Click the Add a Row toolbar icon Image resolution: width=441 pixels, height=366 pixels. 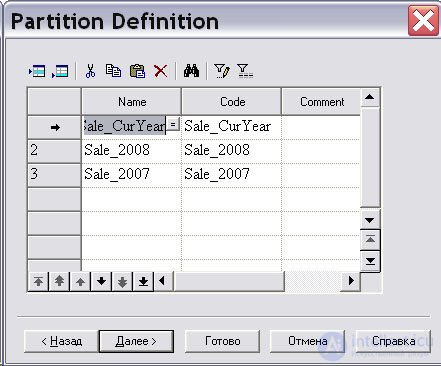tap(60, 71)
